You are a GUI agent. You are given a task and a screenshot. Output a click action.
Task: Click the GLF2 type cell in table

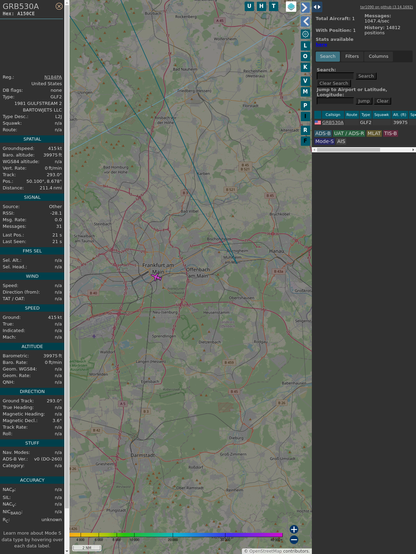[365, 123]
